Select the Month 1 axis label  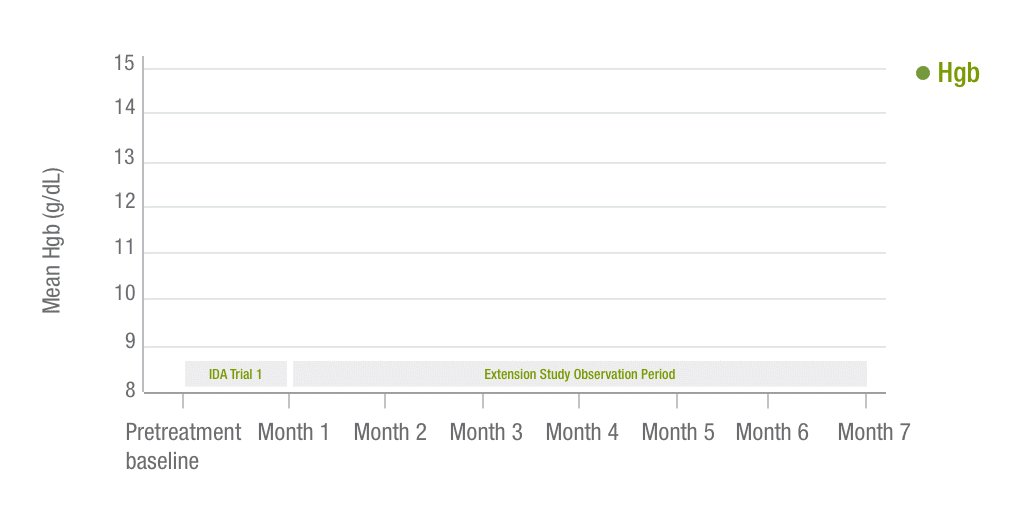click(293, 432)
